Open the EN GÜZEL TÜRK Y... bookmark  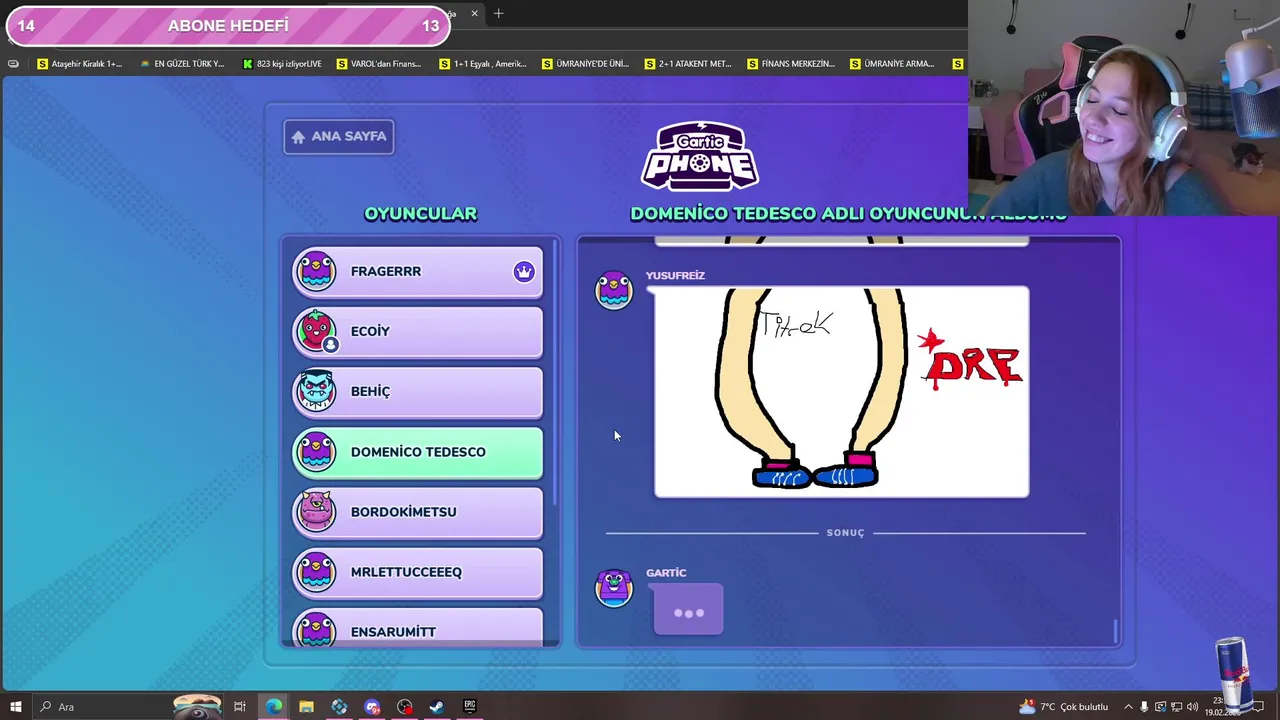tap(182, 64)
